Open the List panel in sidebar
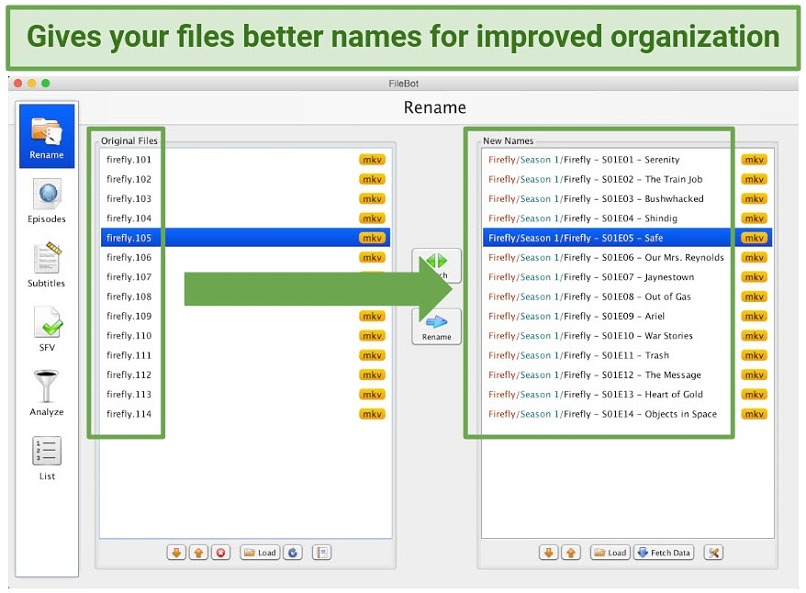This screenshot has height=593, width=806. (46, 457)
